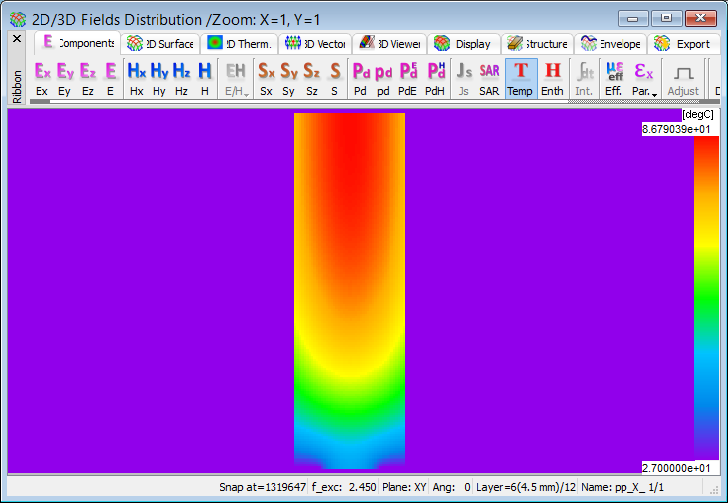Click the Adjust button
The height and width of the screenshot is (503, 728).
click(x=683, y=78)
